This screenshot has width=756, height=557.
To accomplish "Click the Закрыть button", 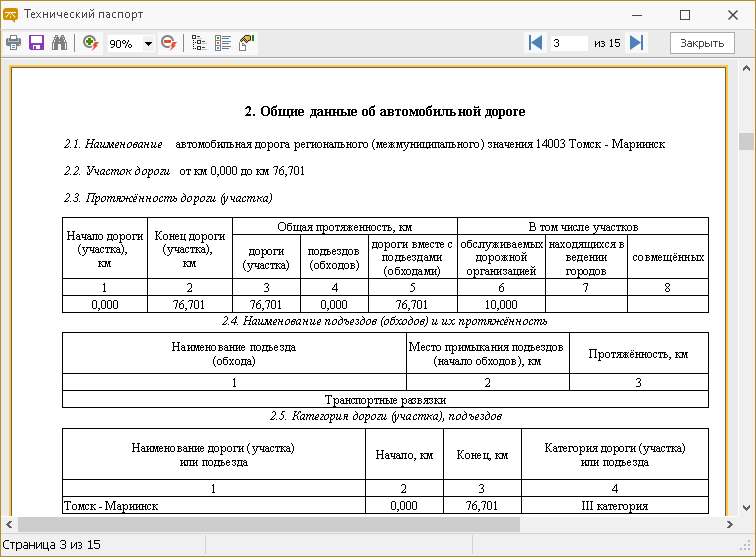I will pos(702,43).
